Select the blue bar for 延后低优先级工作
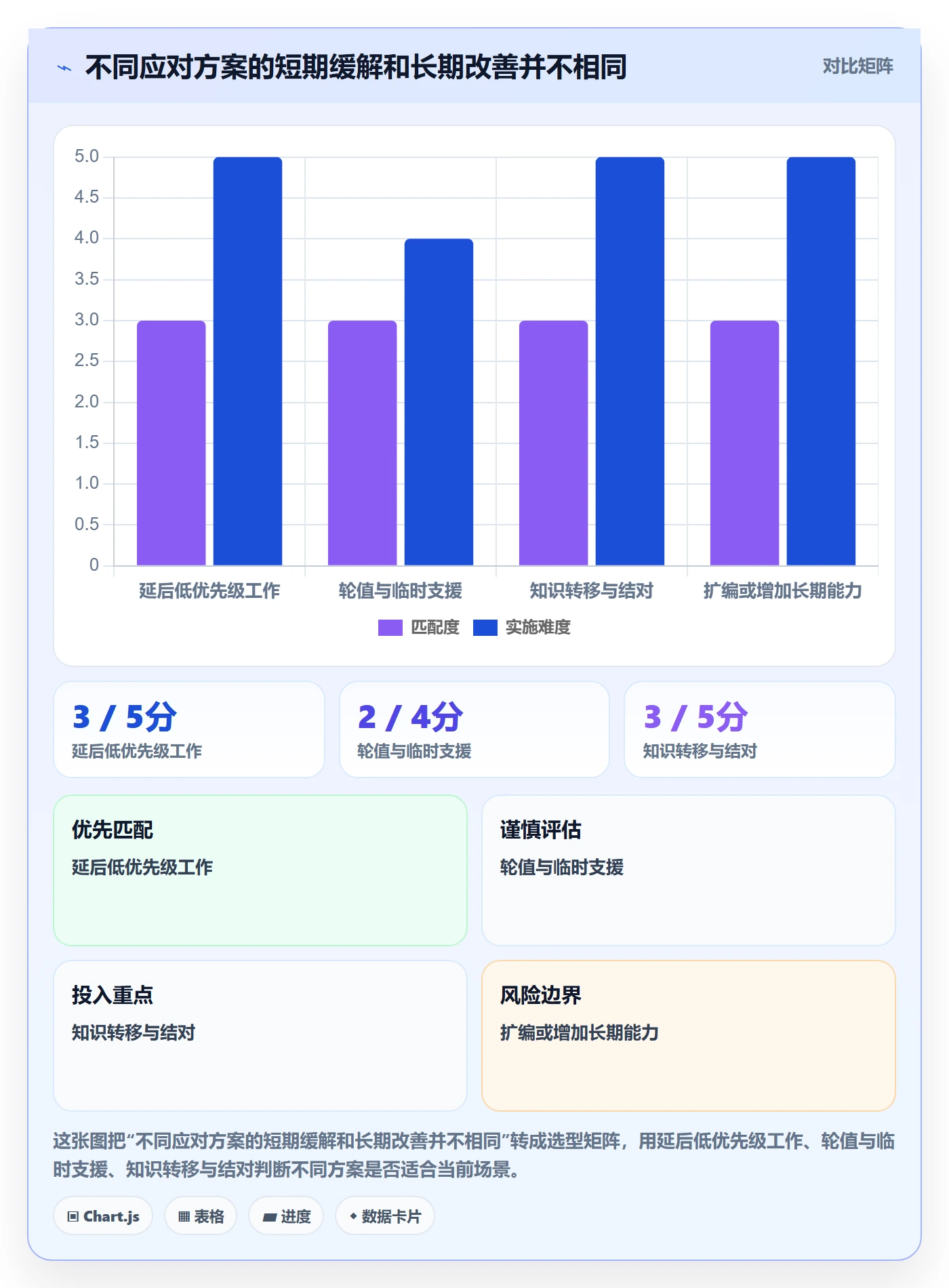The image size is (949, 1288). point(247,361)
